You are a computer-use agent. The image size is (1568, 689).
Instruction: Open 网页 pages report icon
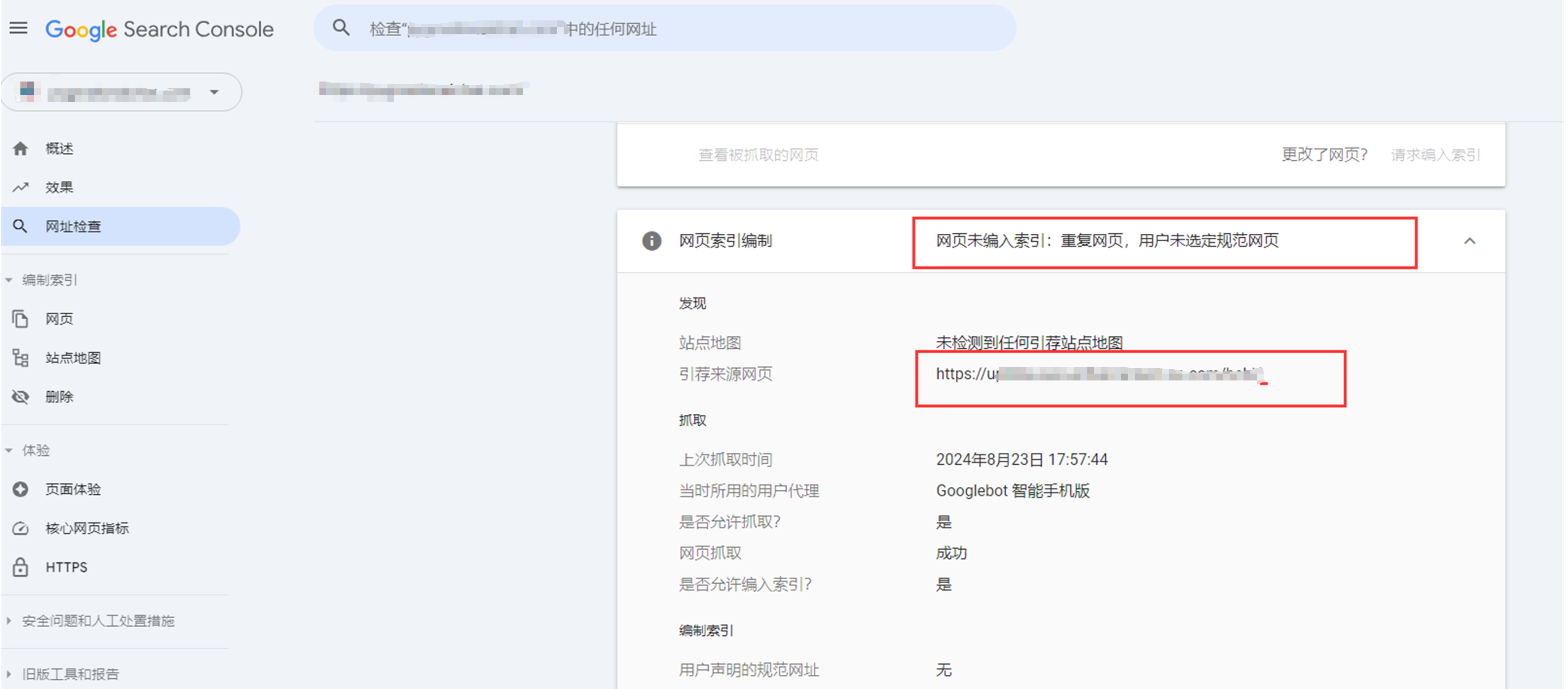(x=20, y=319)
